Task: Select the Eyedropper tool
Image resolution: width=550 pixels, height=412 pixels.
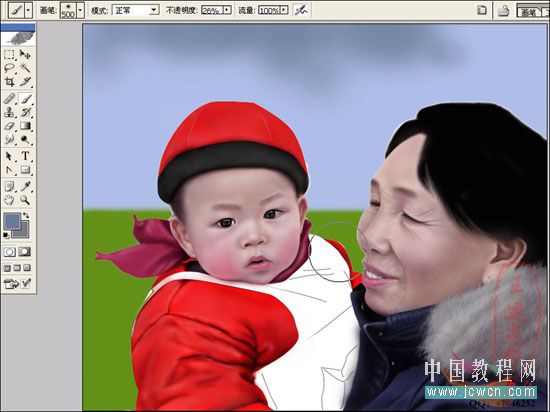Action: tap(25, 187)
